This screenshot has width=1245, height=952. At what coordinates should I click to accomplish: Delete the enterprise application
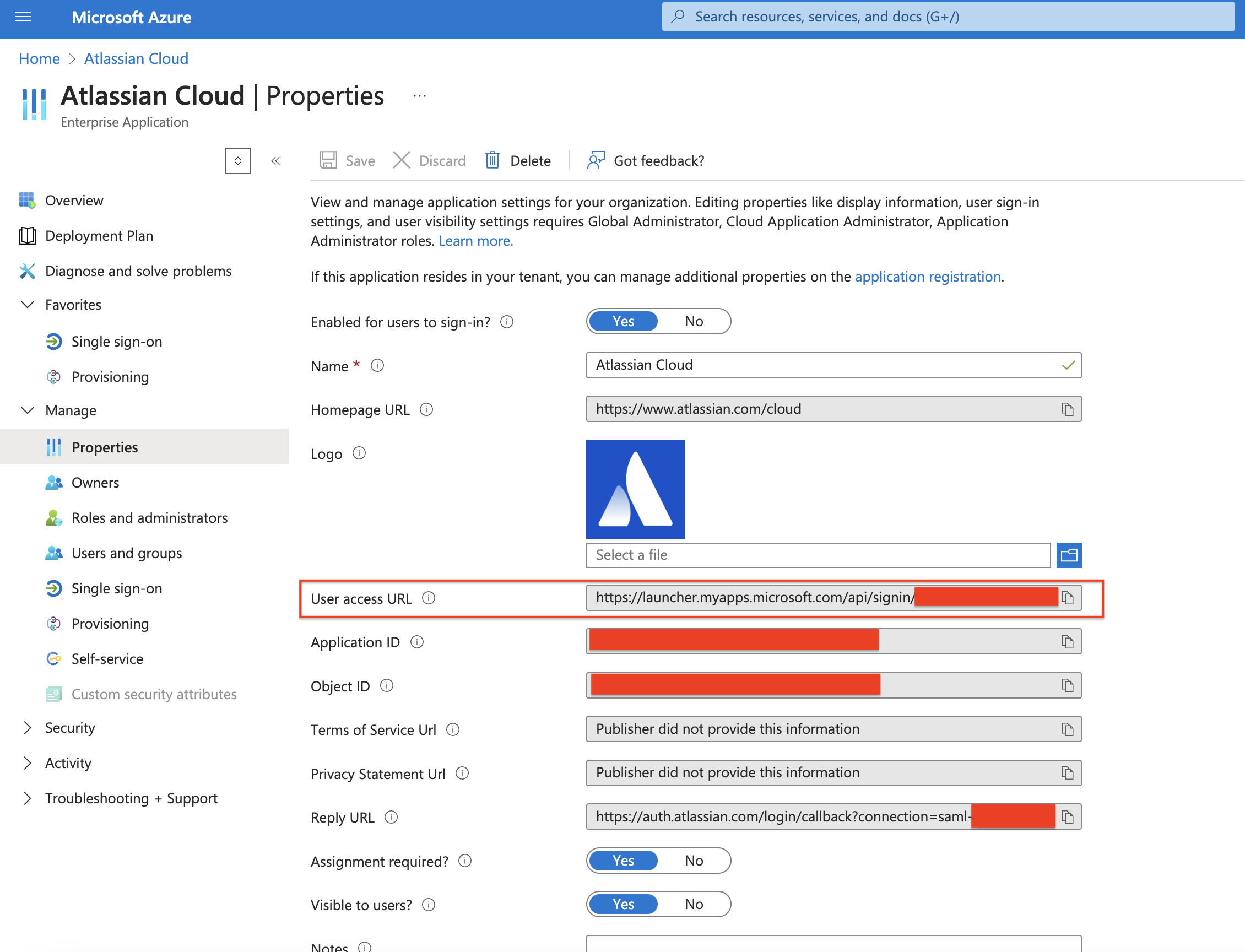click(x=518, y=161)
